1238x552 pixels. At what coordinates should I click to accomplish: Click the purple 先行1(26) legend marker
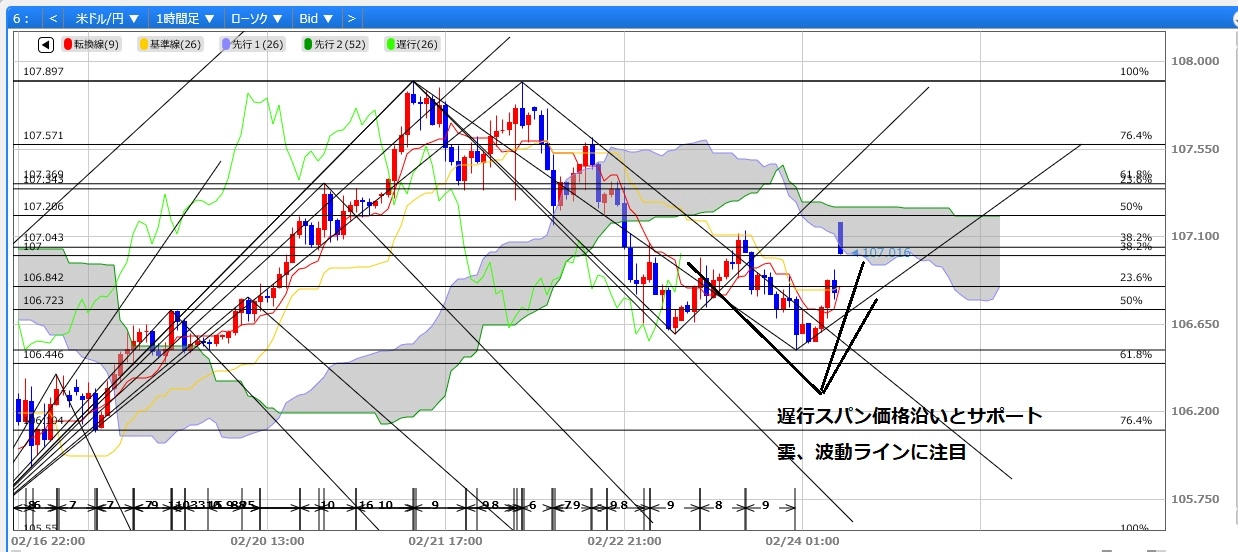223,45
